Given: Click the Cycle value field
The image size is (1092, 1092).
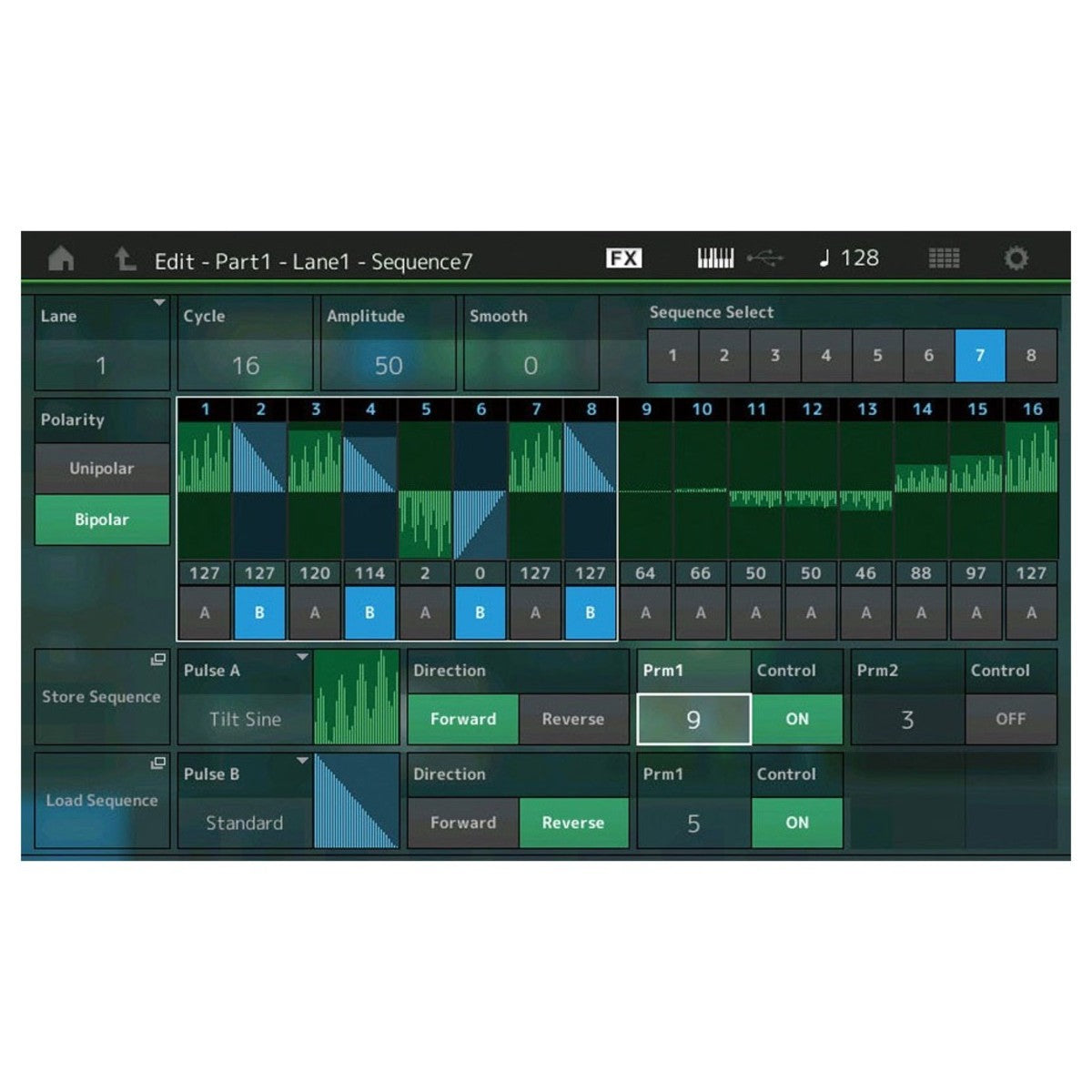Looking at the screenshot, I should click(244, 365).
